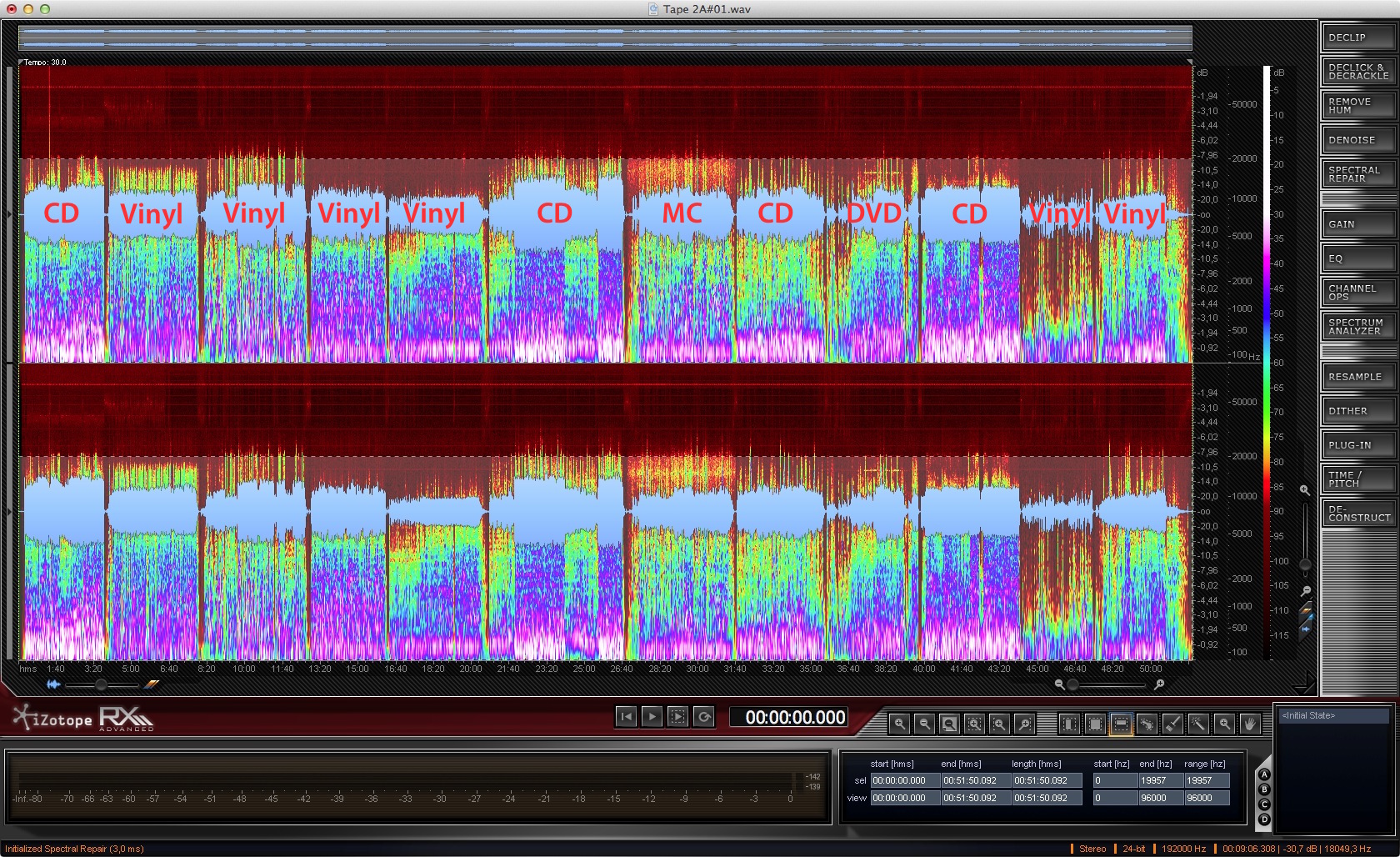1400x857 pixels.
Task: Open the Spectral Repair module
Action: [x=1358, y=174]
